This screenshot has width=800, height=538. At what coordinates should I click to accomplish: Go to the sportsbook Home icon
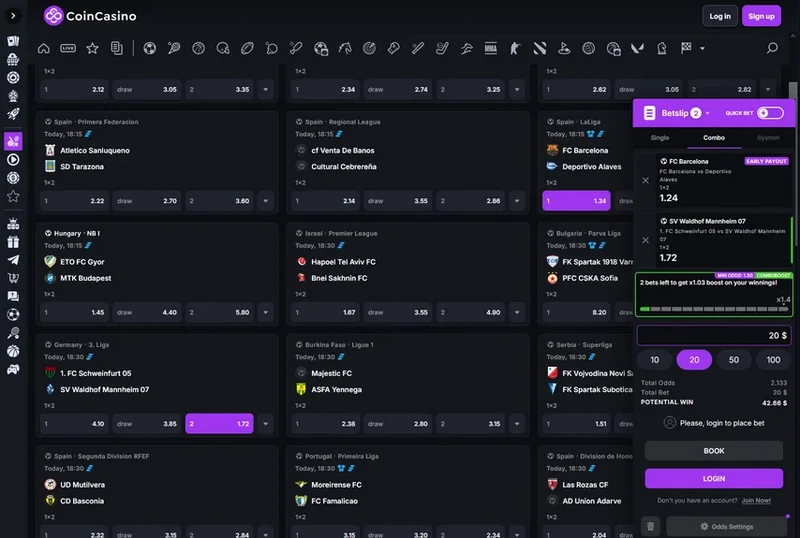43,48
